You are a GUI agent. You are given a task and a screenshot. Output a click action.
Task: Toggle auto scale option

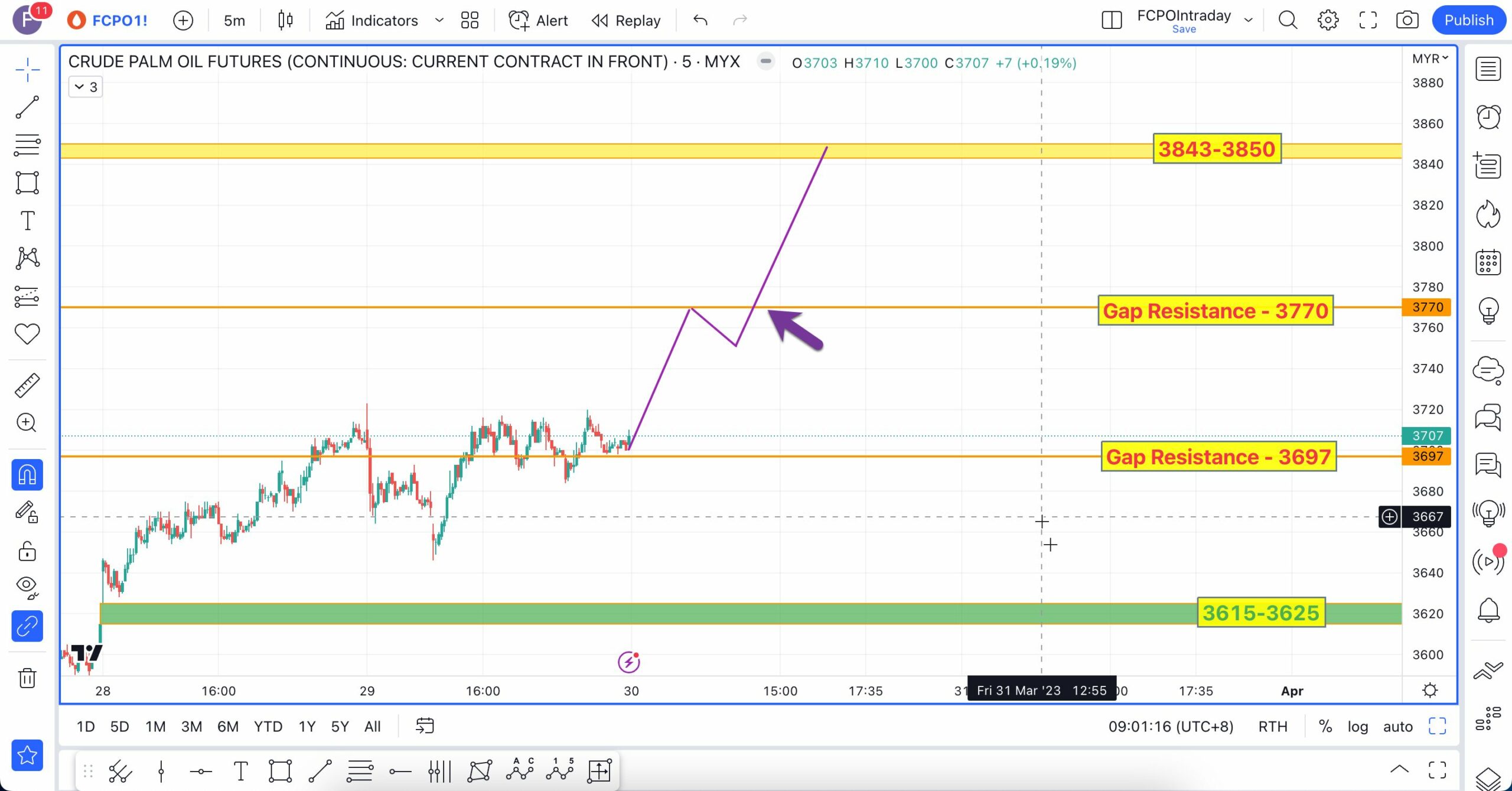(x=1397, y=726)
